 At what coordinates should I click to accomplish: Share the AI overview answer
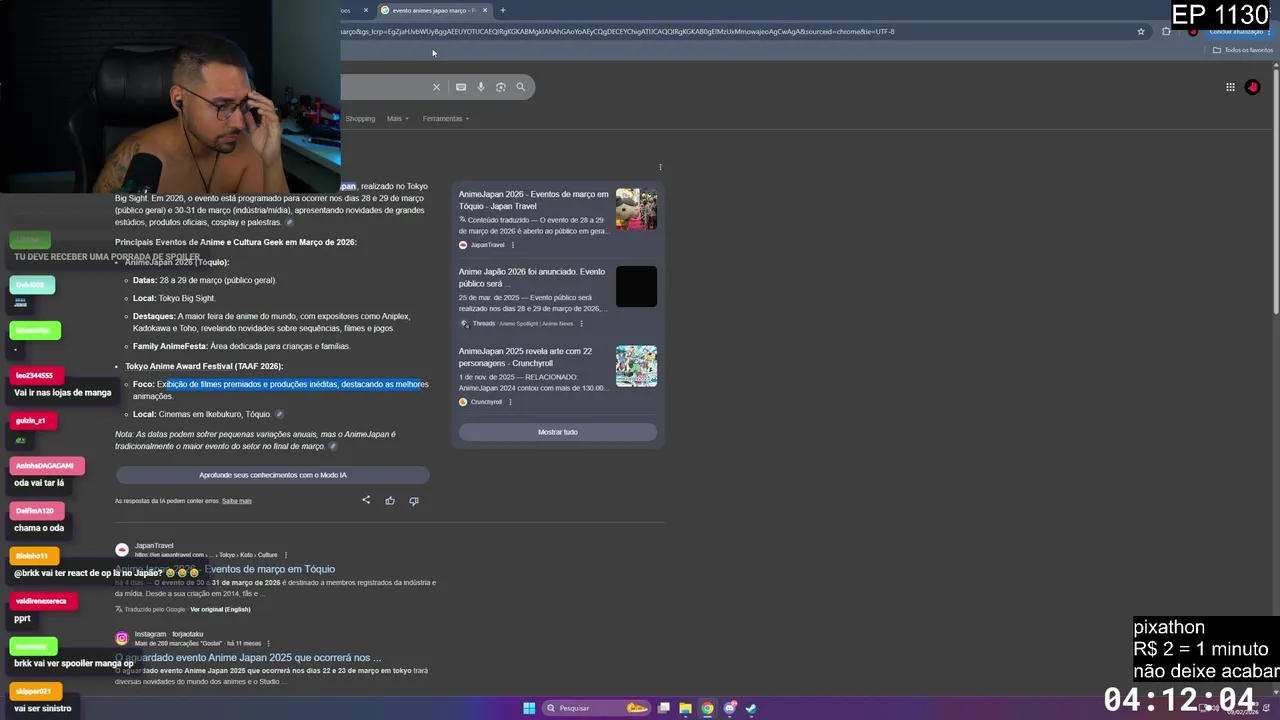pos(366,500)
